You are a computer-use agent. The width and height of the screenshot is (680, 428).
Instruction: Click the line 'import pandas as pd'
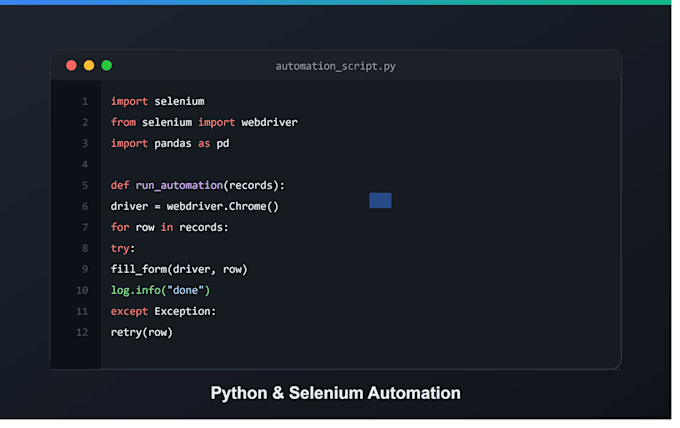pos(170,144)
